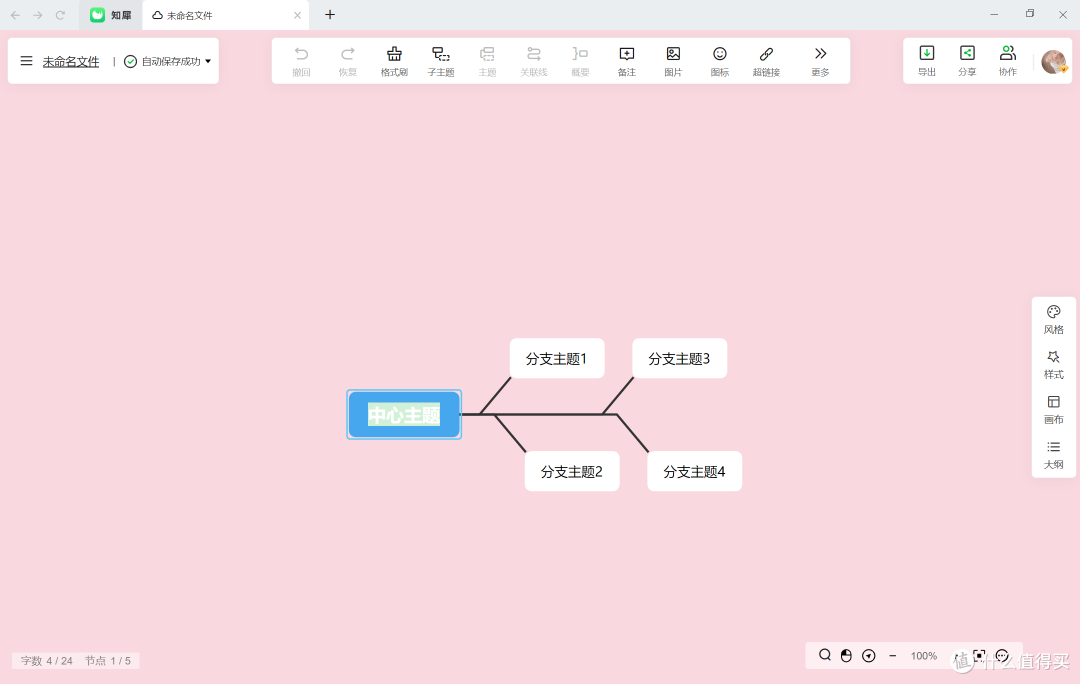Open the 样式 style panel
Screen dimensions: 1080x684
click(x=1053, y=365)
